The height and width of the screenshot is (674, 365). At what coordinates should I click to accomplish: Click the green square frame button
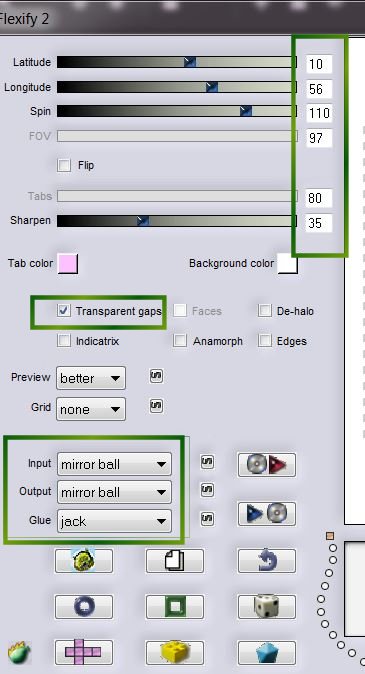pos(175,607)
